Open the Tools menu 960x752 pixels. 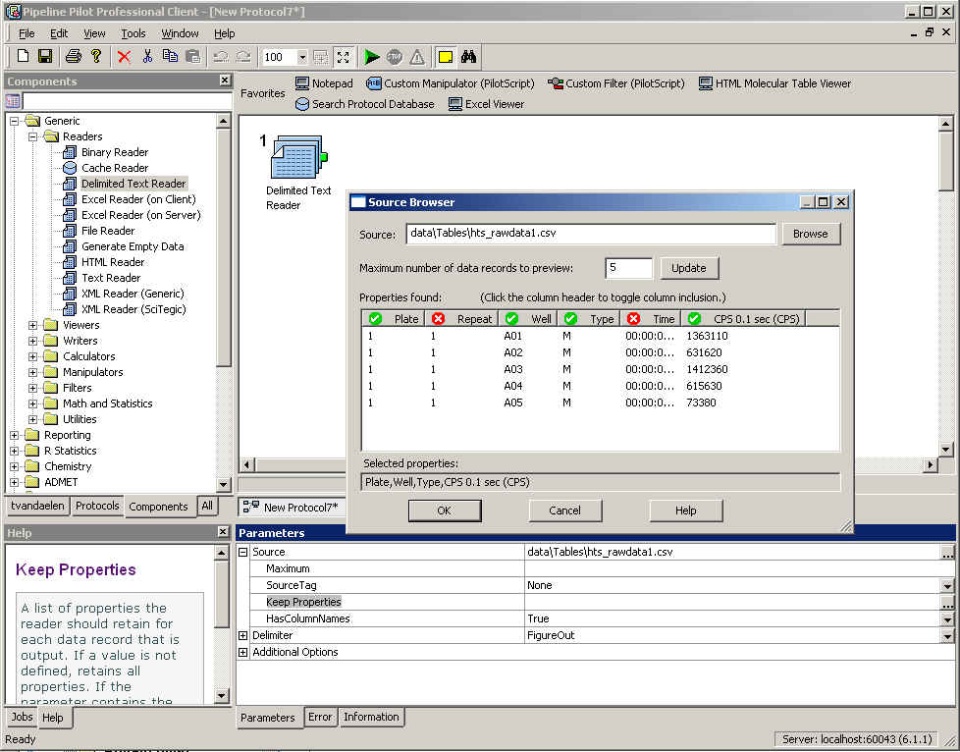(x=133, y=34)
